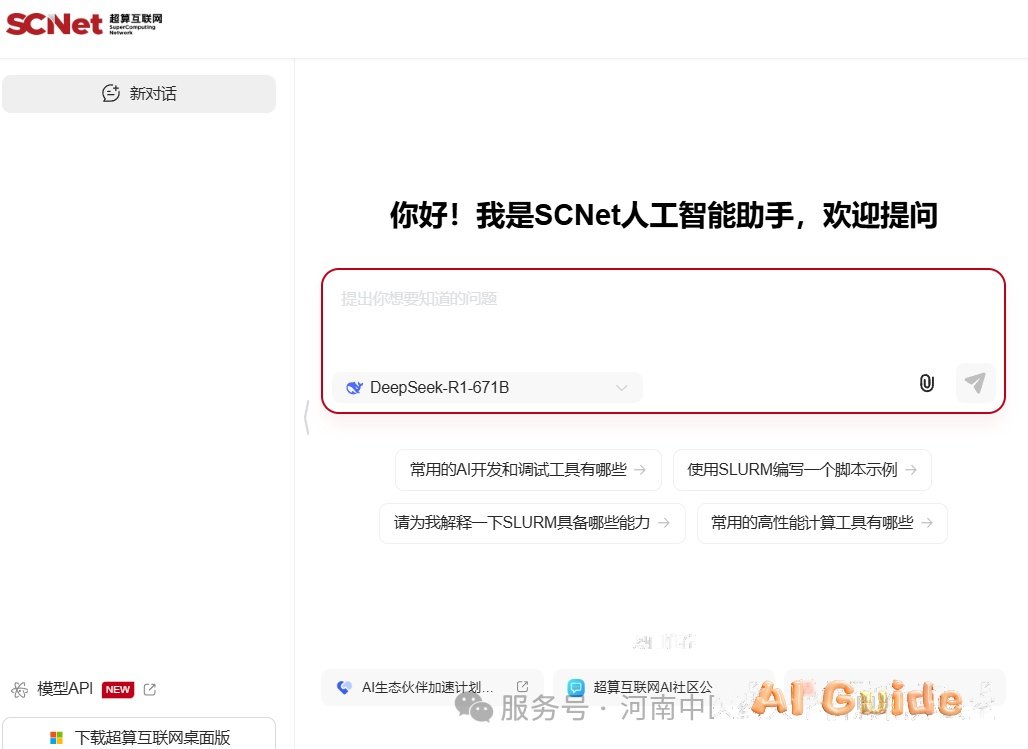Open the DeepSeek-R1-671B model dropdown
The width and height of the screenshot is (1028, 749).
pyautogui.click(x=487, y=388)
